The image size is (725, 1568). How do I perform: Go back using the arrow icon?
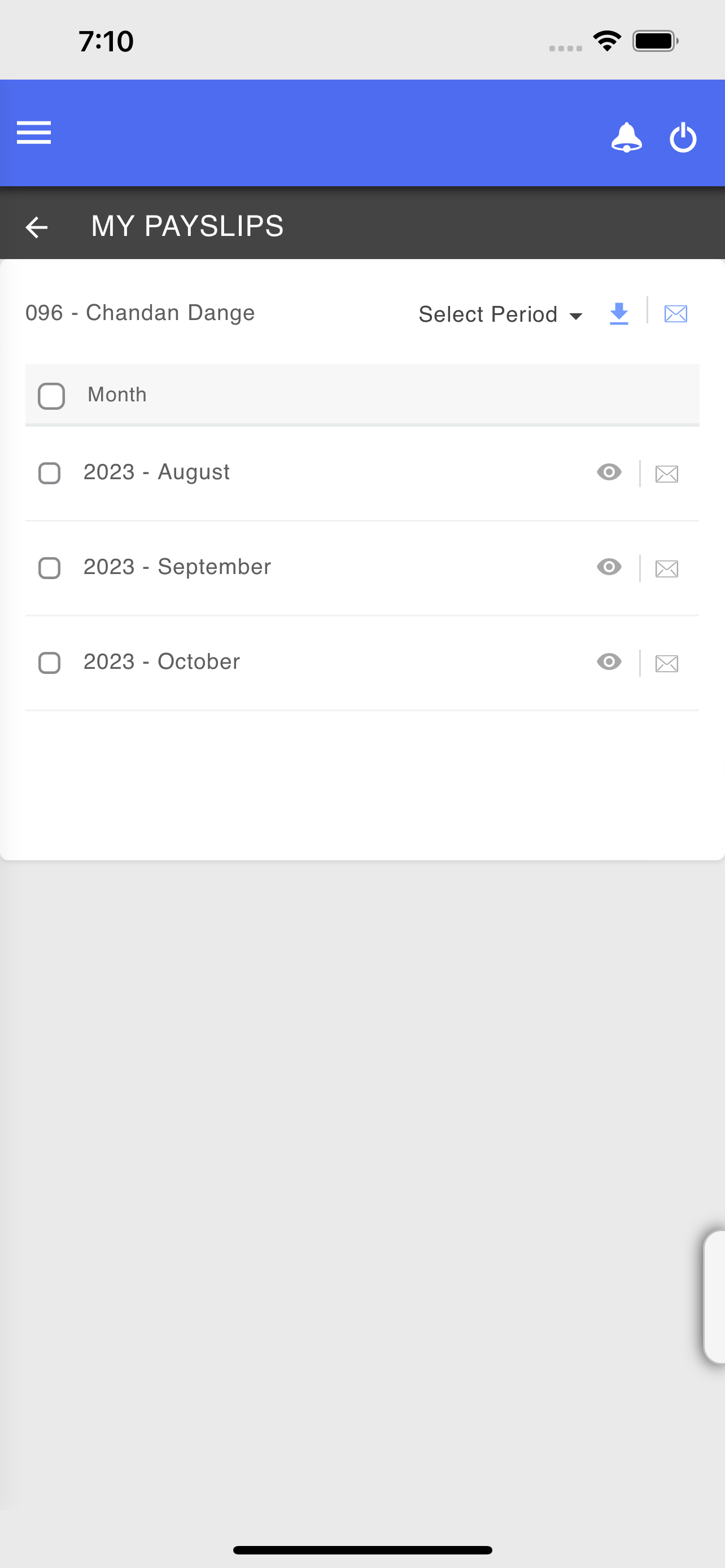pos(37,227)
